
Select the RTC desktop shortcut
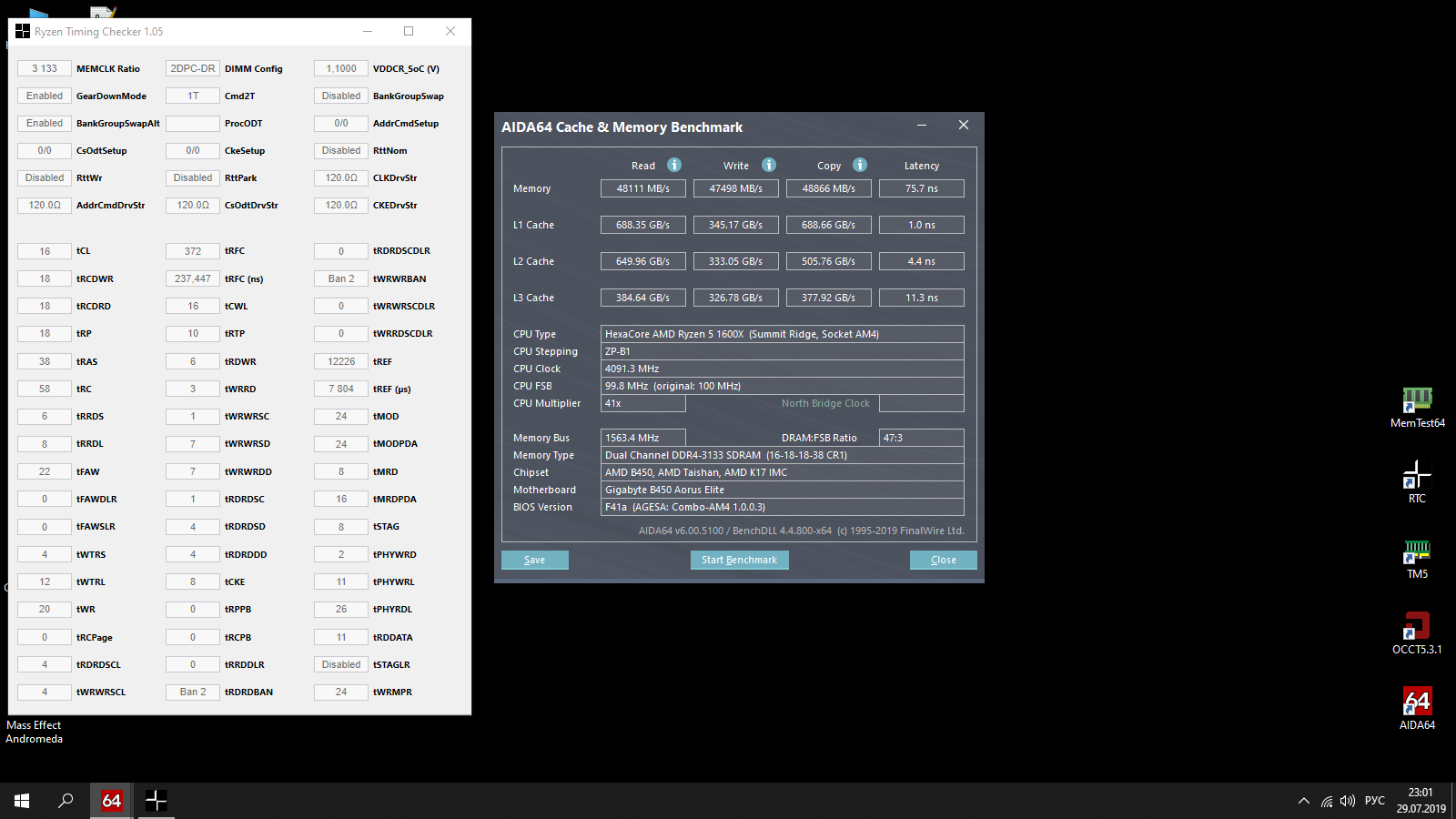point(1417,482)
